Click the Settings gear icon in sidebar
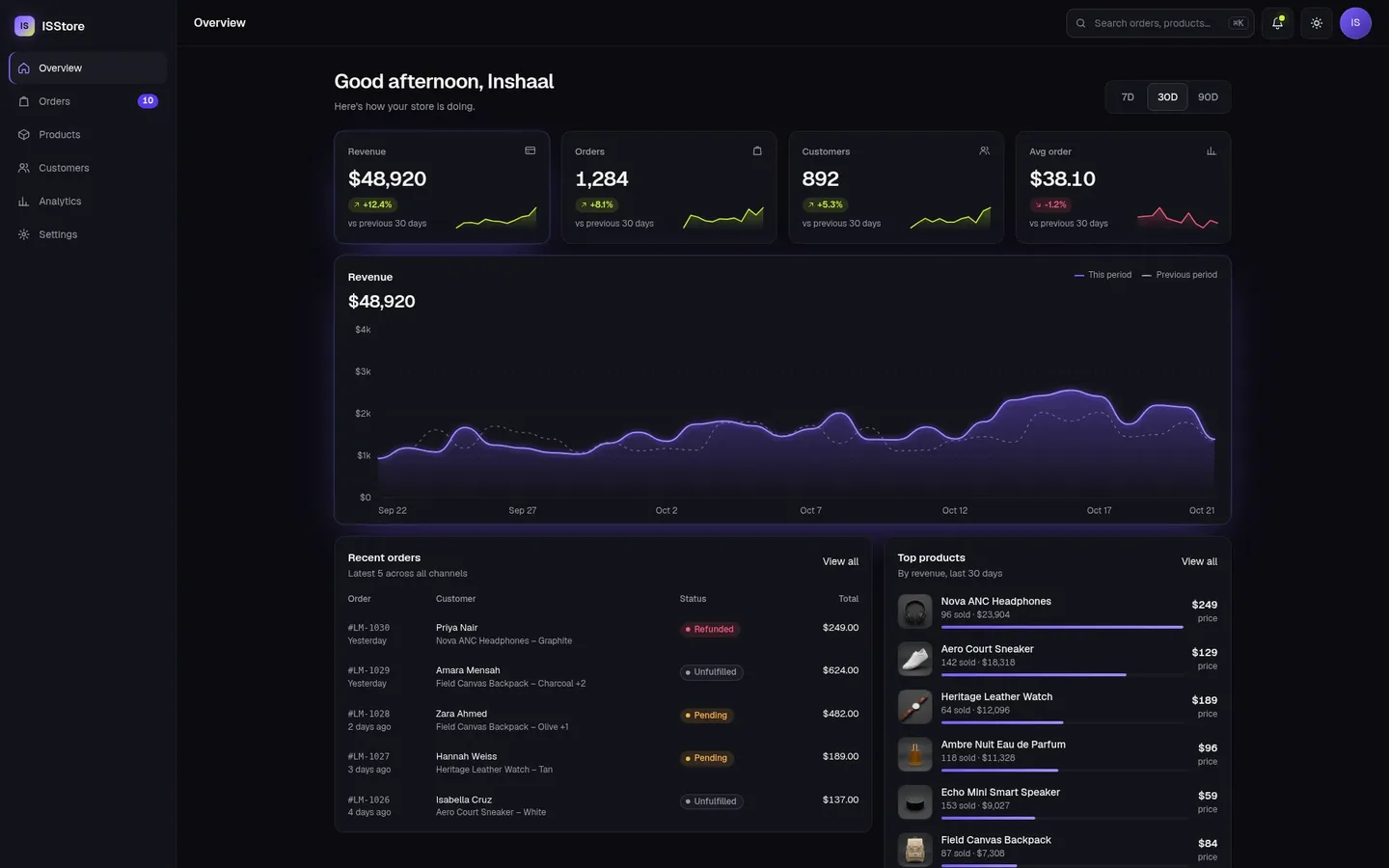This screenshot has height=868, width=1389. (x=24, y=234)
